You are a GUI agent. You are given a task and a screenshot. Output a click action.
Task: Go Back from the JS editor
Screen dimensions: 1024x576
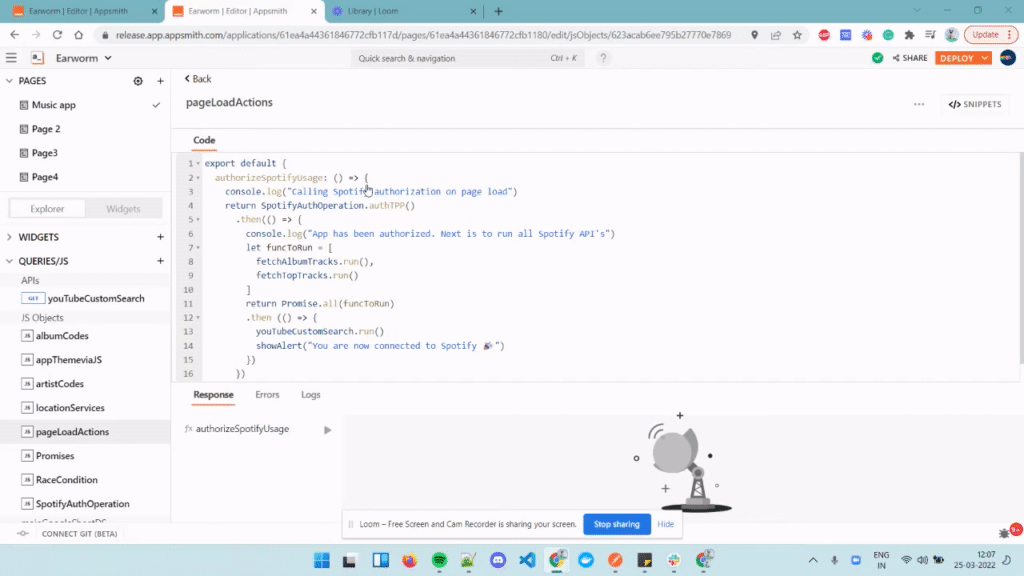[198, 79]
